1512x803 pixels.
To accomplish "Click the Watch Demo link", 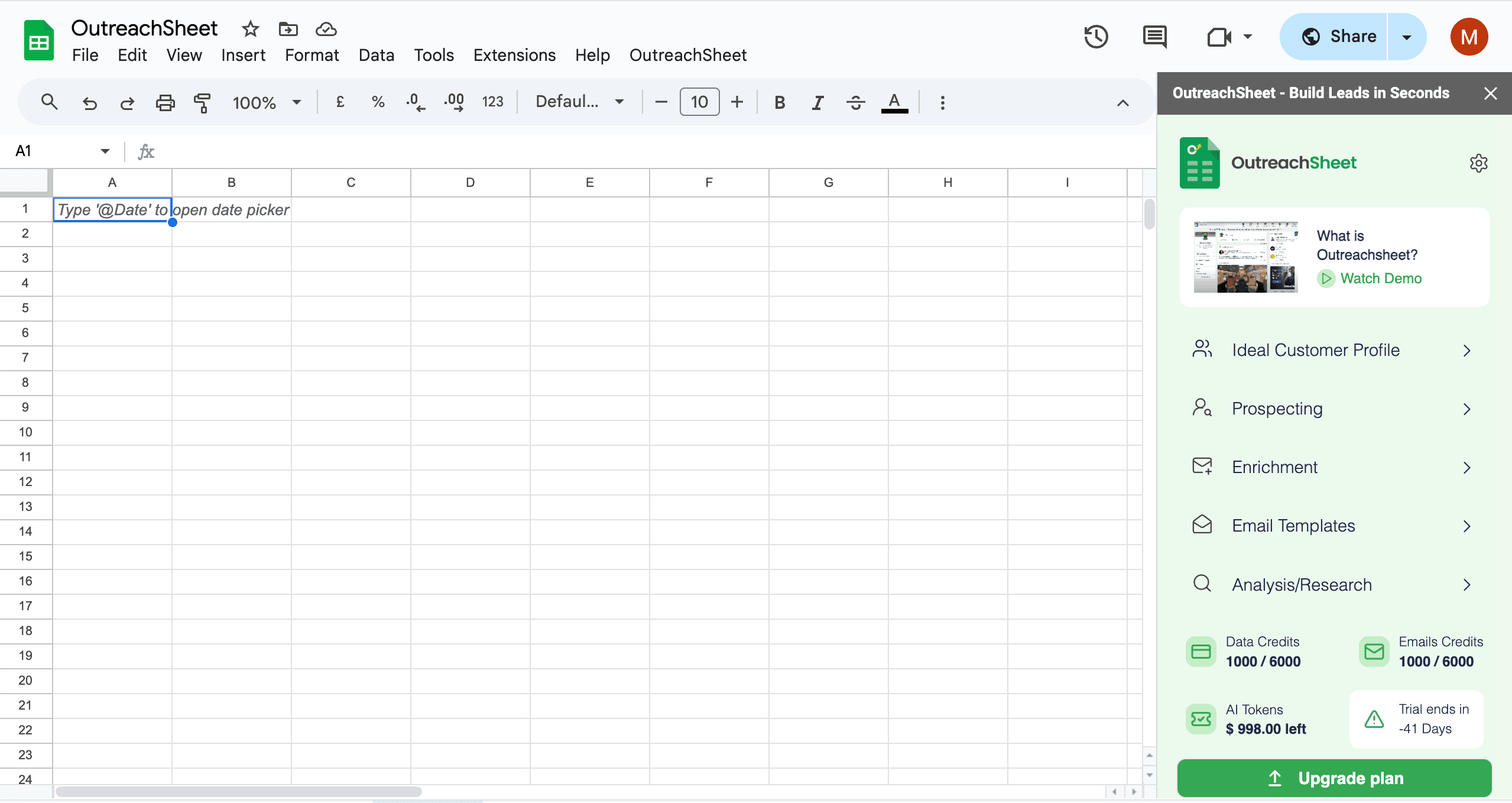I will click(1370, 279).
